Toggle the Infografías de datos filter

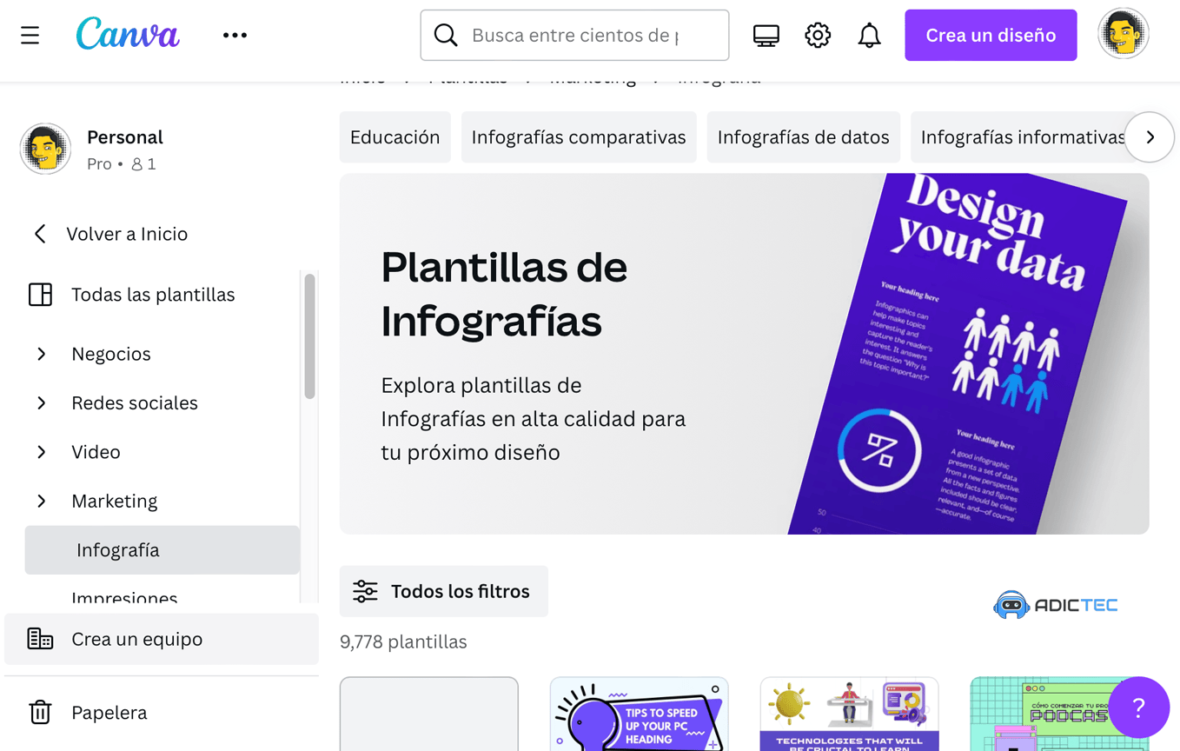pyautogui.click(x=803, y=137)
